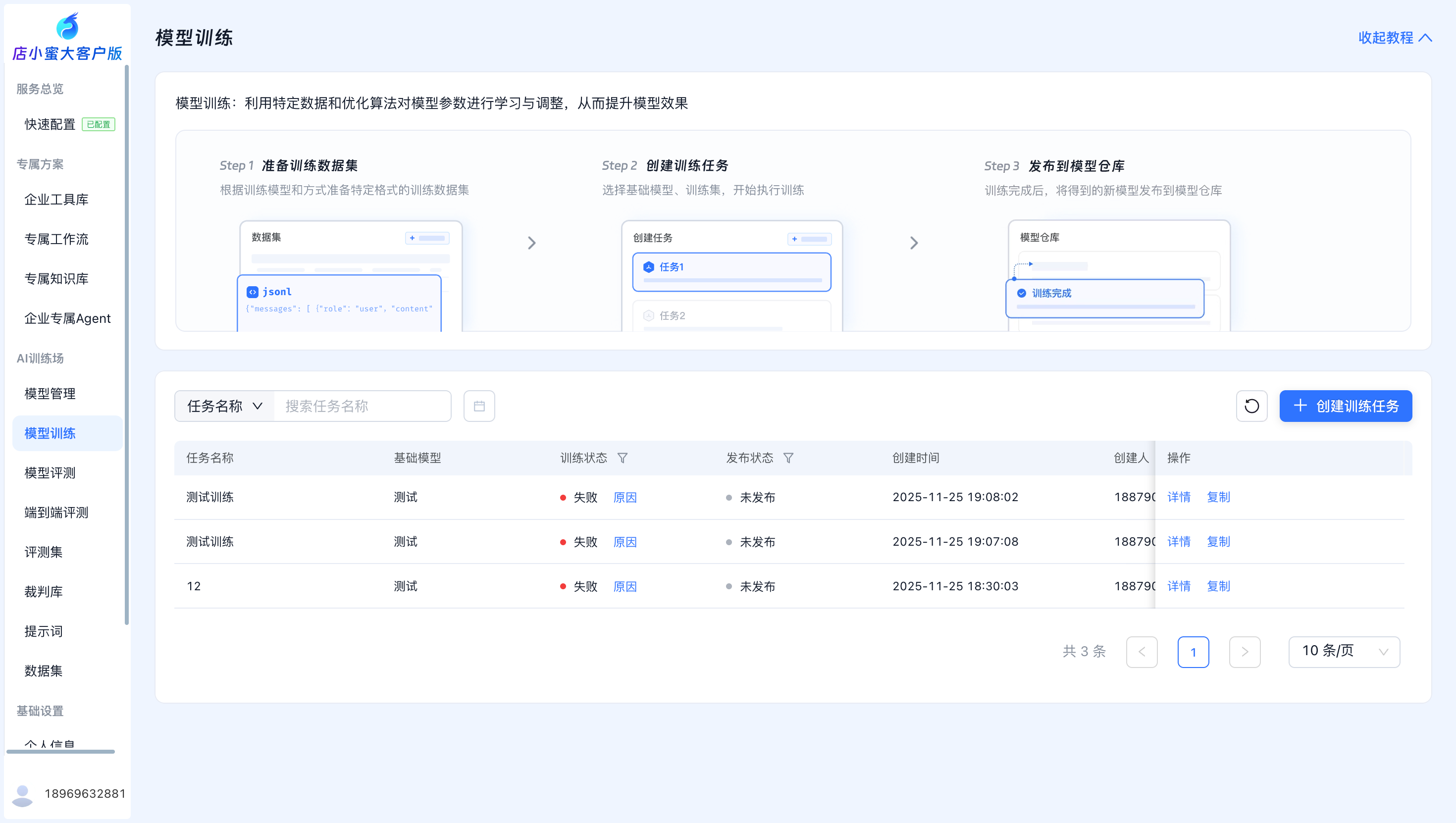
Task: Click the 店小蜜 logo icon
Action: click(67, 26)
